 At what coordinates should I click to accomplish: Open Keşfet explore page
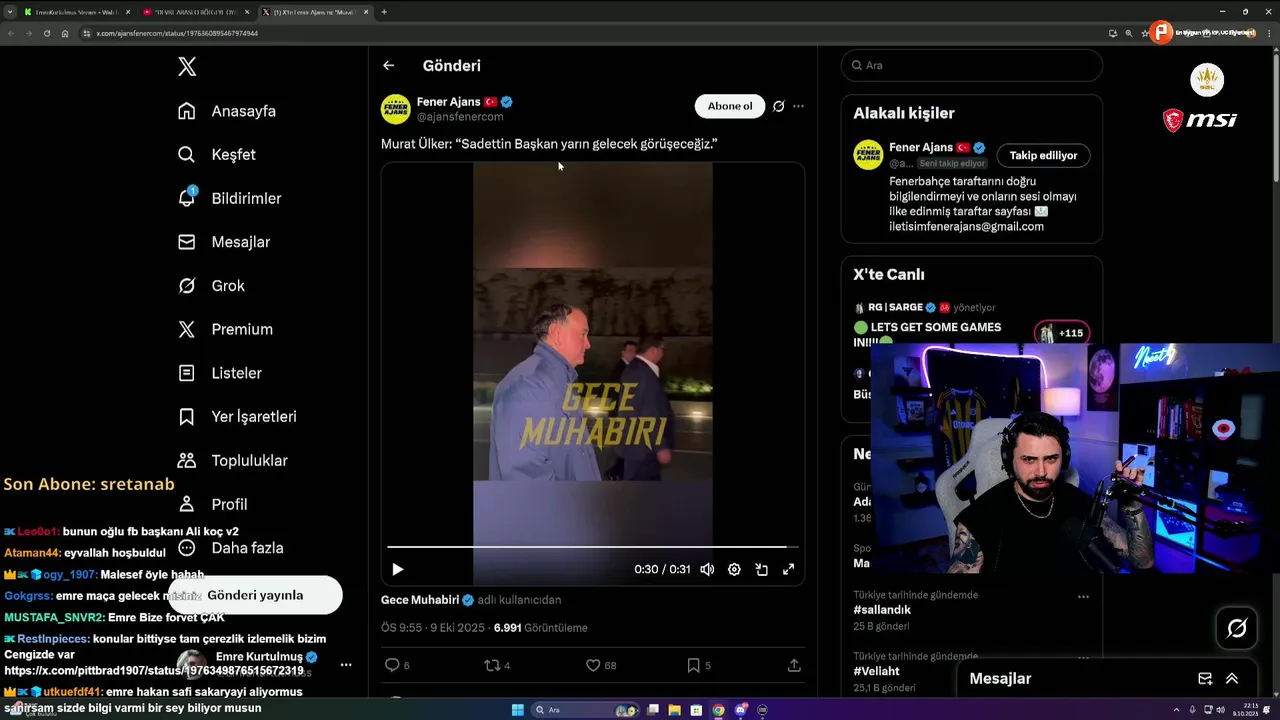point(217,155)
